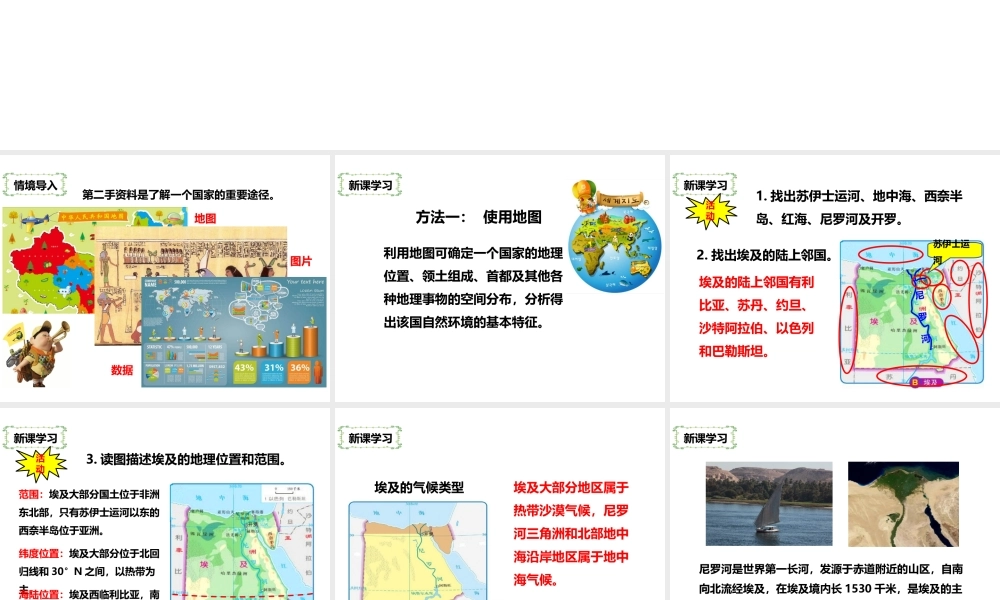Click the red 地图 caption
Viewport: 1000px width, 600px height.
205,218
